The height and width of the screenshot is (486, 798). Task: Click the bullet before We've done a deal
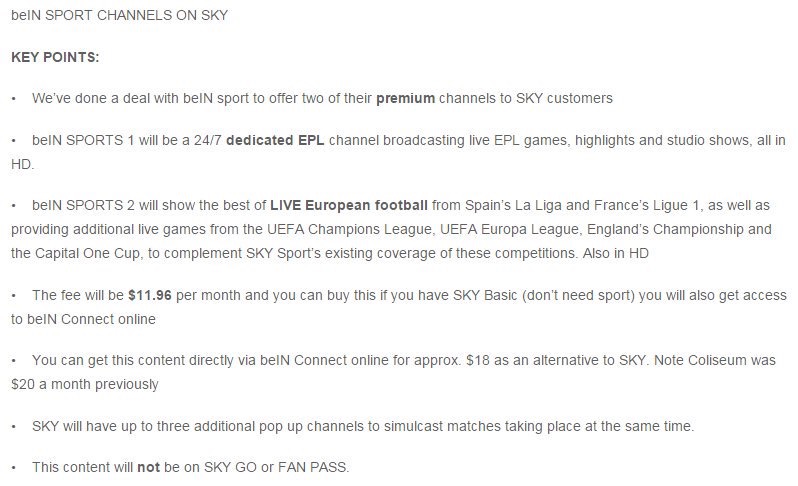coord(14,99)
